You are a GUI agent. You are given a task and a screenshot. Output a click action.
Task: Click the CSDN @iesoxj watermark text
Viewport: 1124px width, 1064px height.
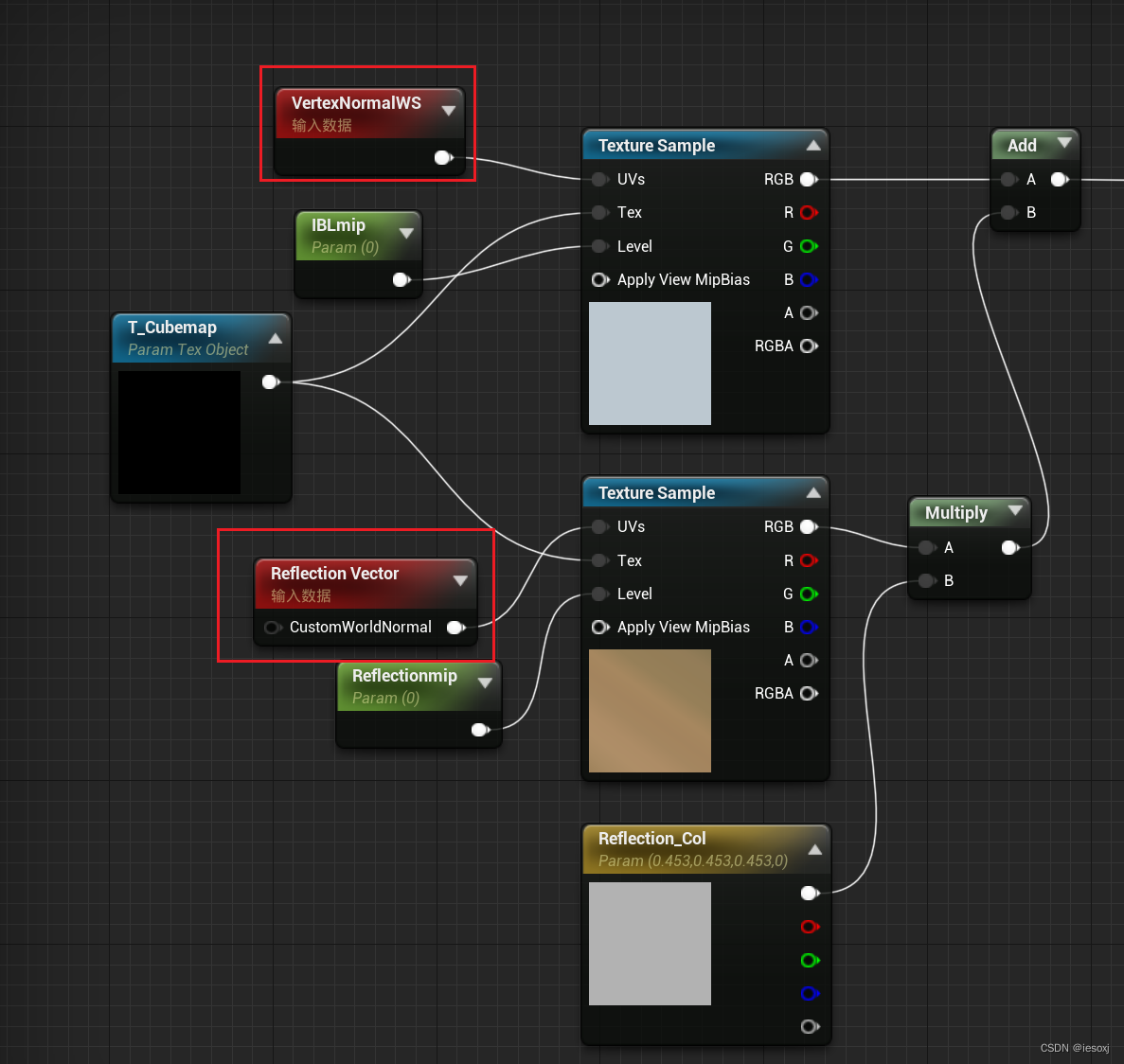coord(1075,1048)
